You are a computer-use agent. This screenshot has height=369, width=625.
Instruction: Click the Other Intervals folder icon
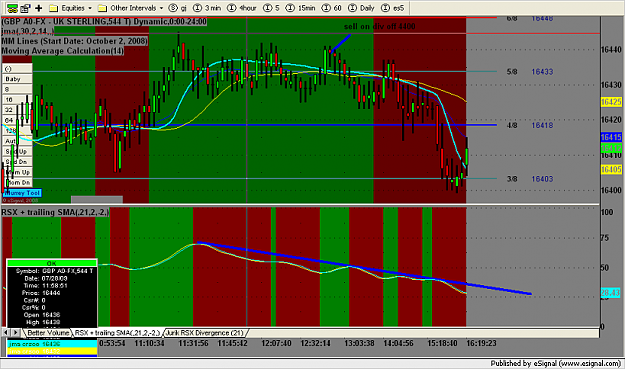(102, 8)
